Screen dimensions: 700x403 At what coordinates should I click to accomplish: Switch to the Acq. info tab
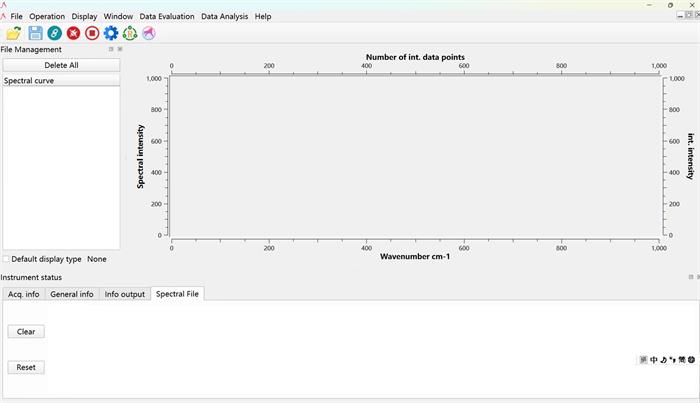(x=24, y=294)
